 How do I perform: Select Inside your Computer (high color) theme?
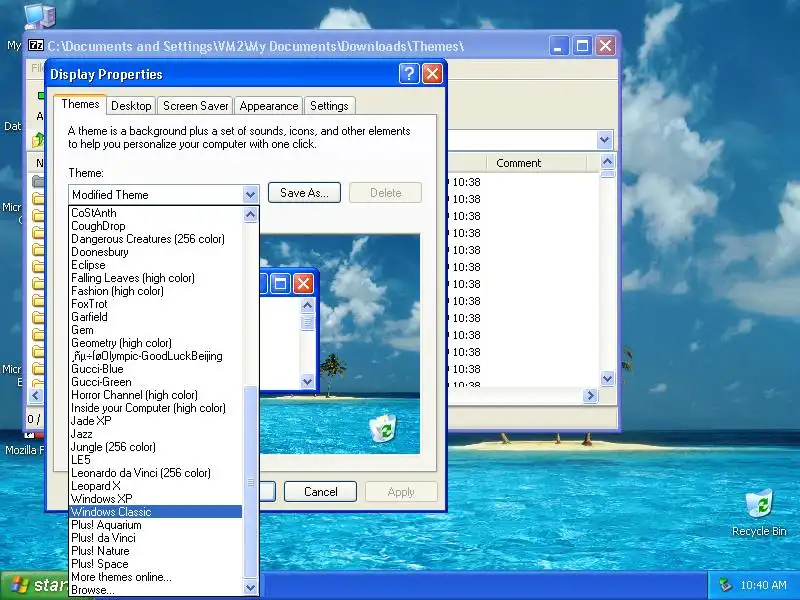[x=156, y=408]
